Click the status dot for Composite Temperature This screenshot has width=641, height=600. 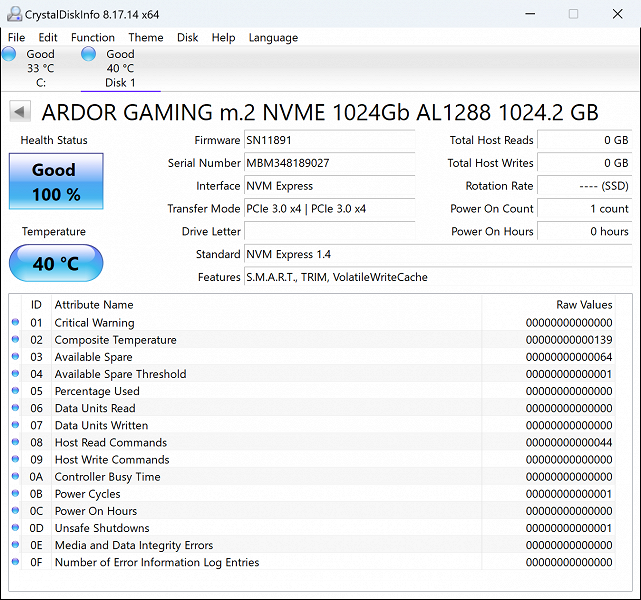[16, 339]
